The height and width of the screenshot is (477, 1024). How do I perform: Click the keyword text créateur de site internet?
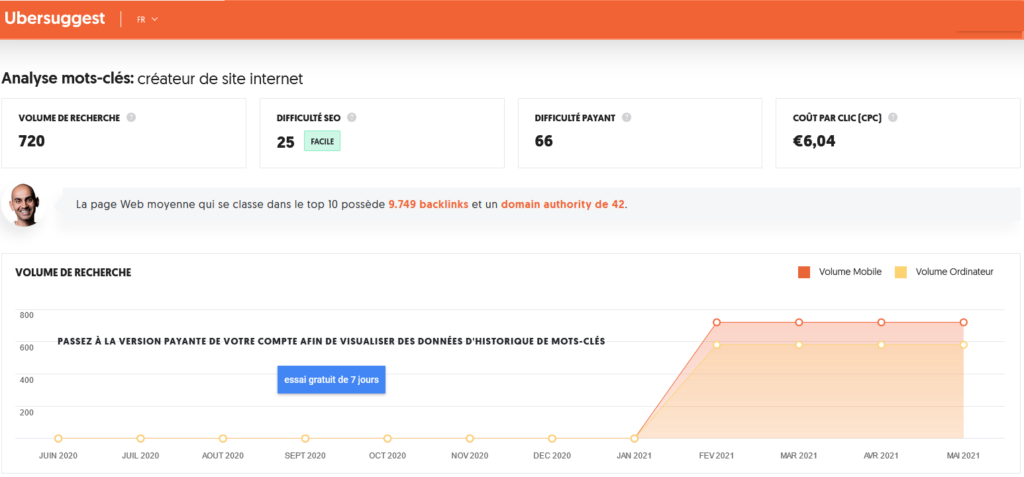pos(220,79)
